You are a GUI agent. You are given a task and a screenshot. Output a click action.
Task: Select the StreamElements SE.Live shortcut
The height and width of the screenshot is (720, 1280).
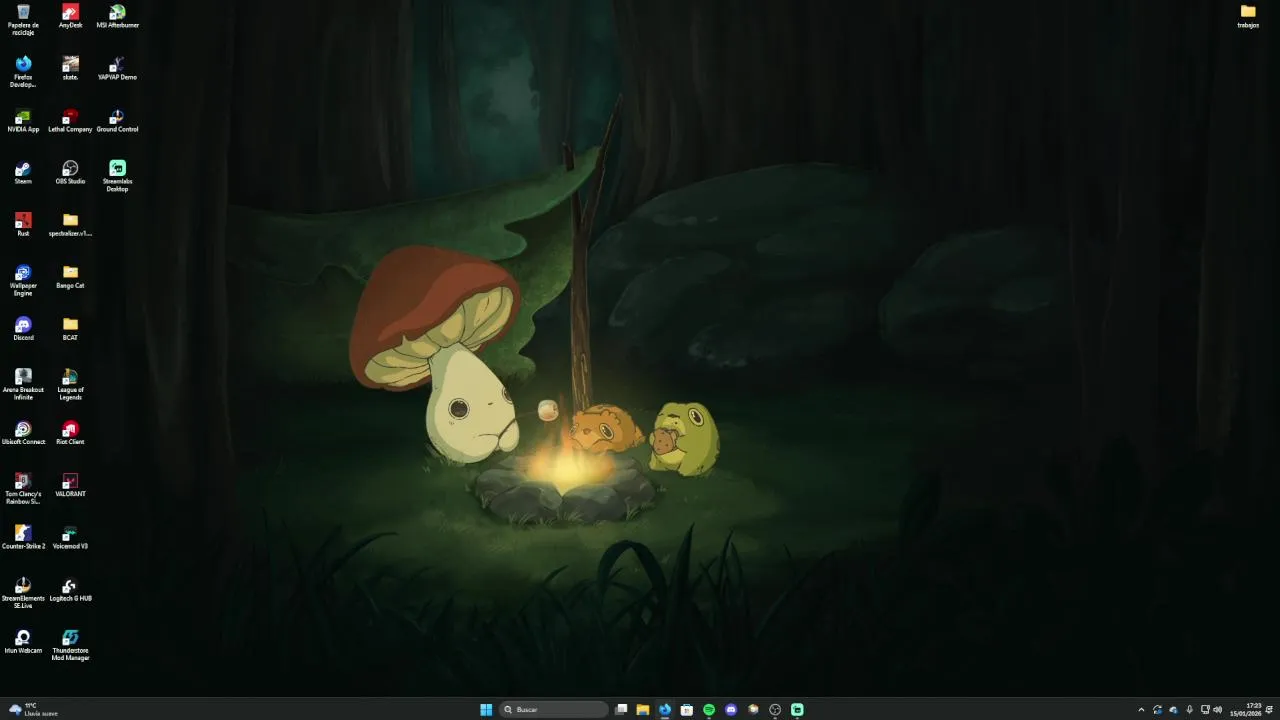click(x=23, y=592)
